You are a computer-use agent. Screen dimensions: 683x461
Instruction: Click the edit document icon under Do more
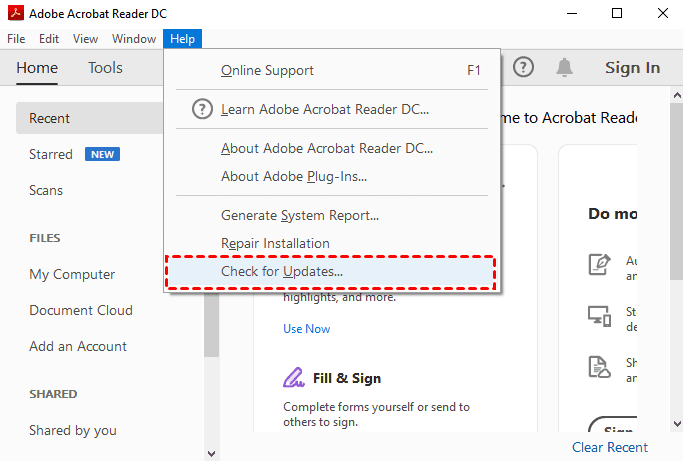click(599, 265)
